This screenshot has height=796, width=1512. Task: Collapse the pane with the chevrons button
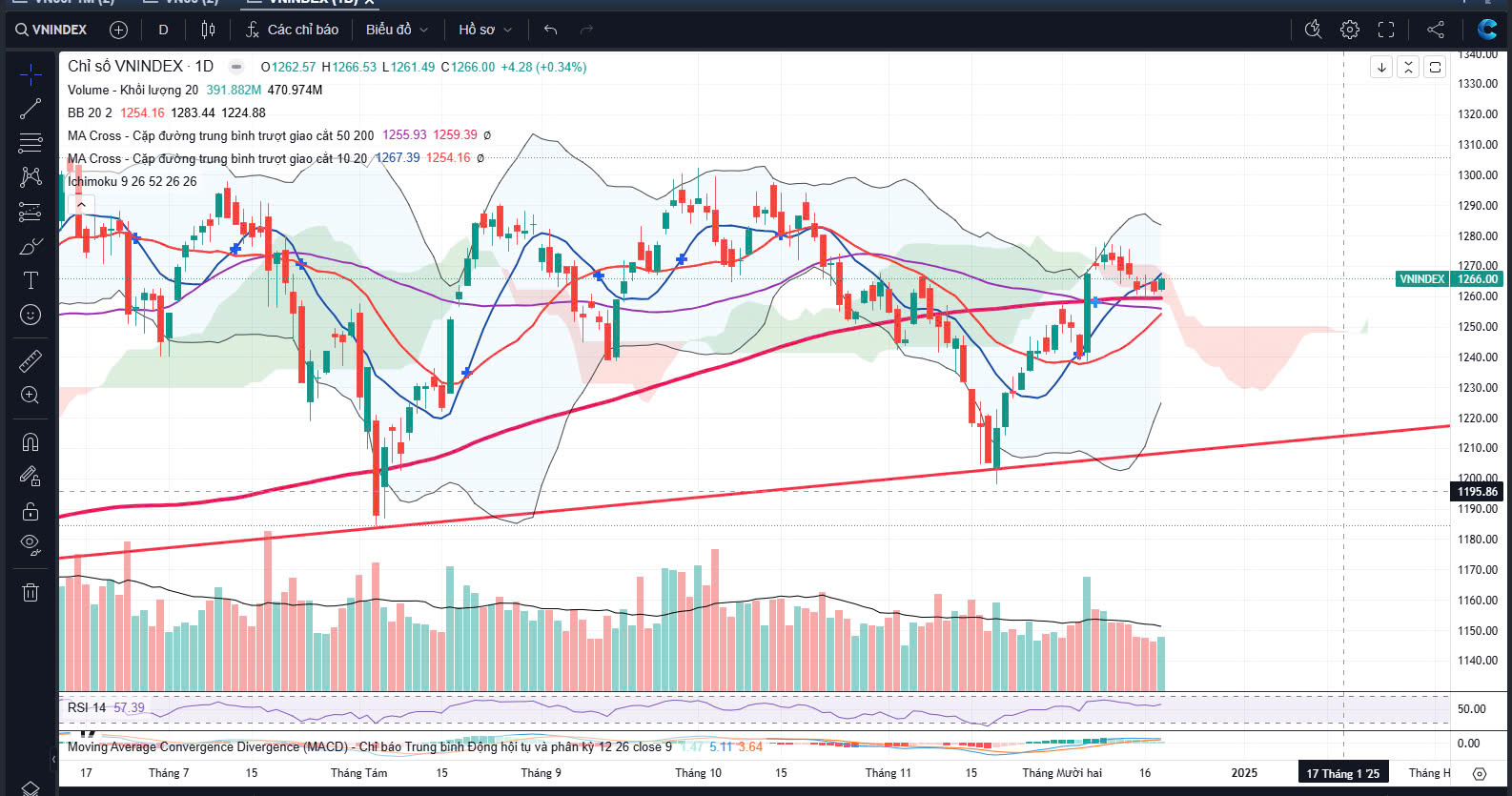tap(1408, 67)
